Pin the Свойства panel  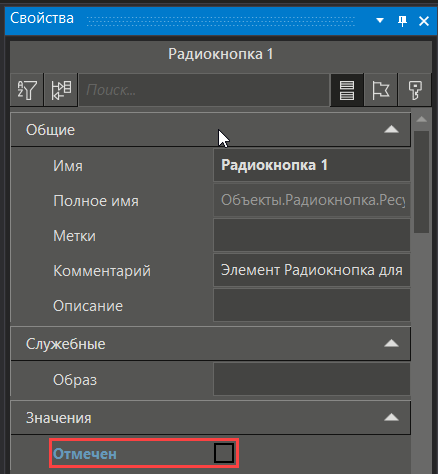pyautogui.click(x=402, y=21)
